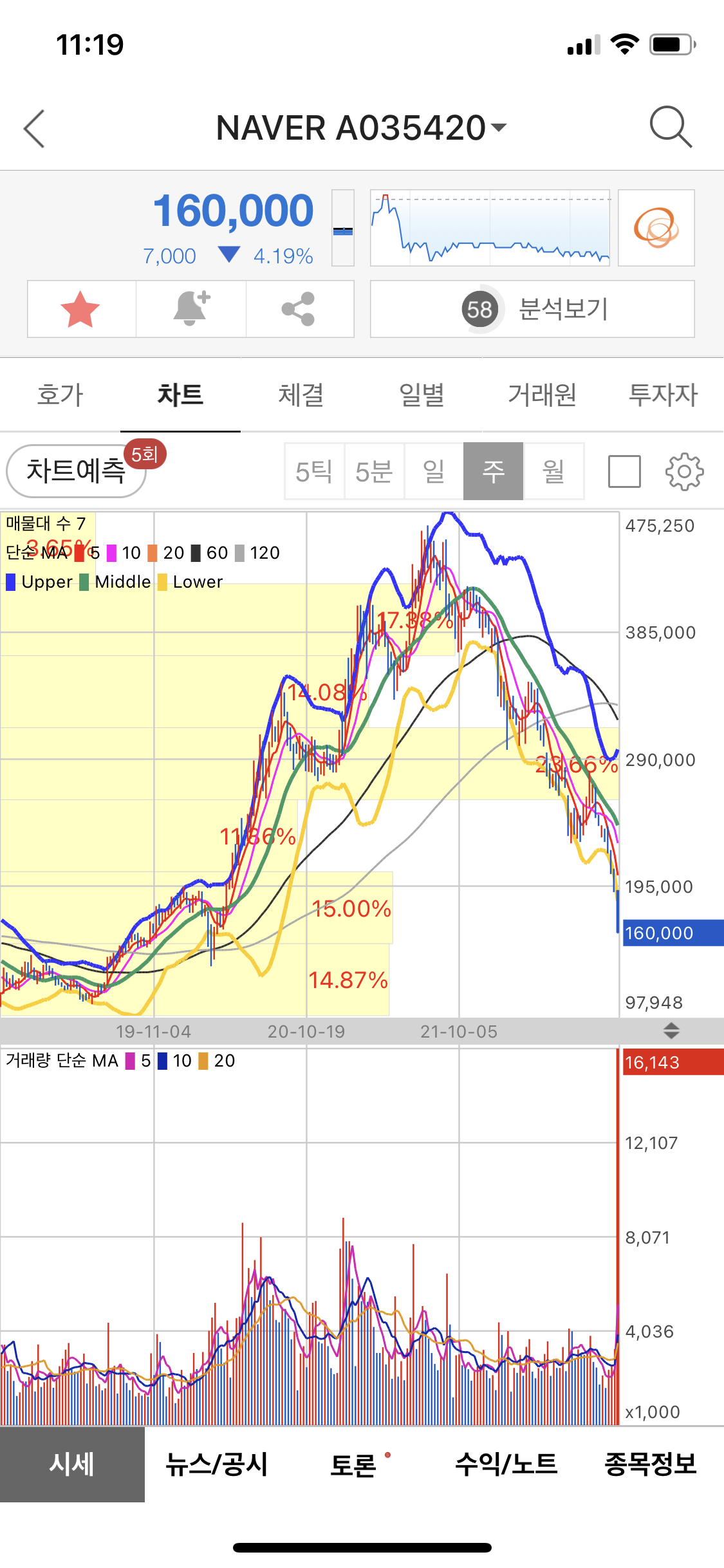
Task: Tap the 4.19% change text
Action: (283, 256)
